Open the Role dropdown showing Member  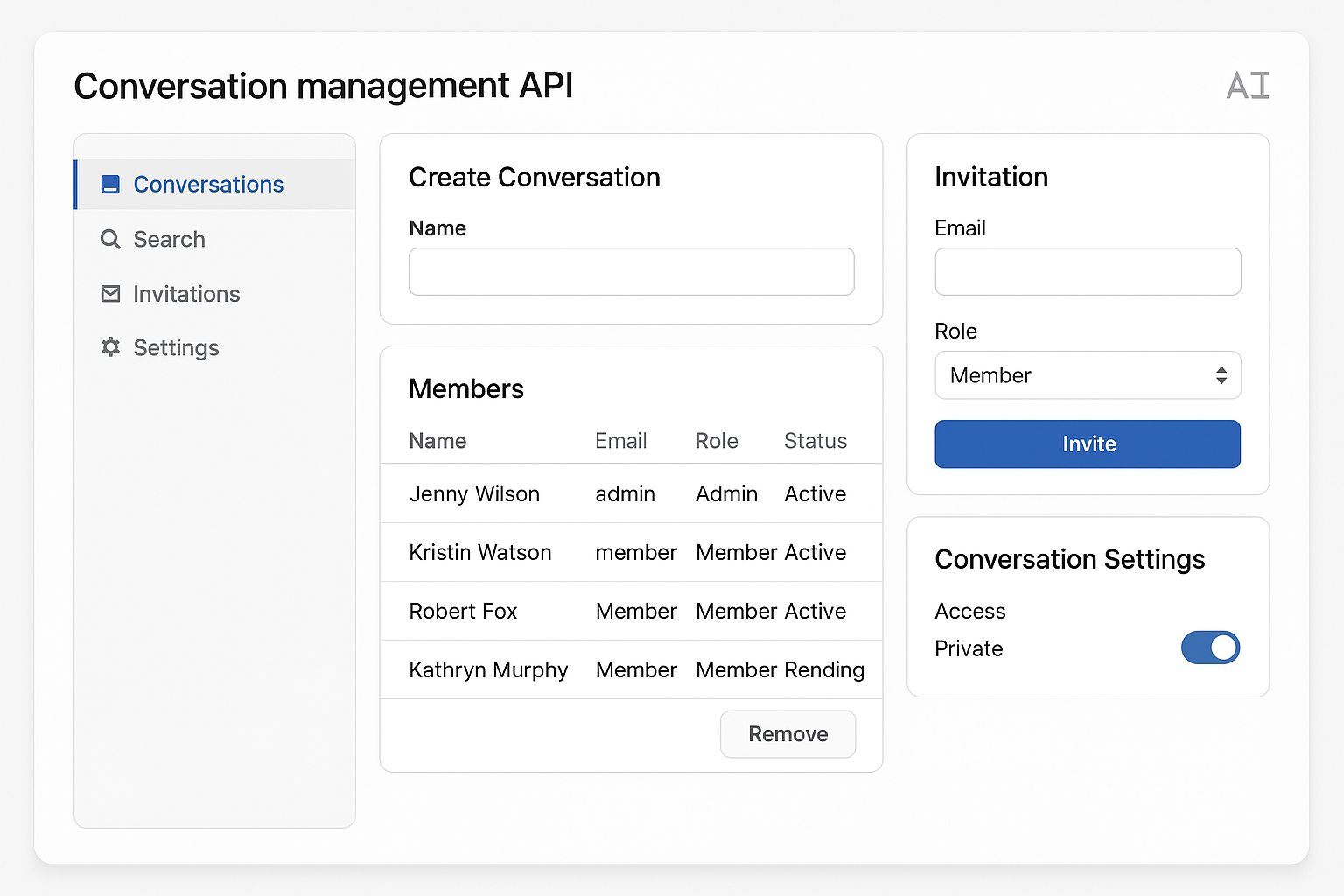tap(1087, 375)
